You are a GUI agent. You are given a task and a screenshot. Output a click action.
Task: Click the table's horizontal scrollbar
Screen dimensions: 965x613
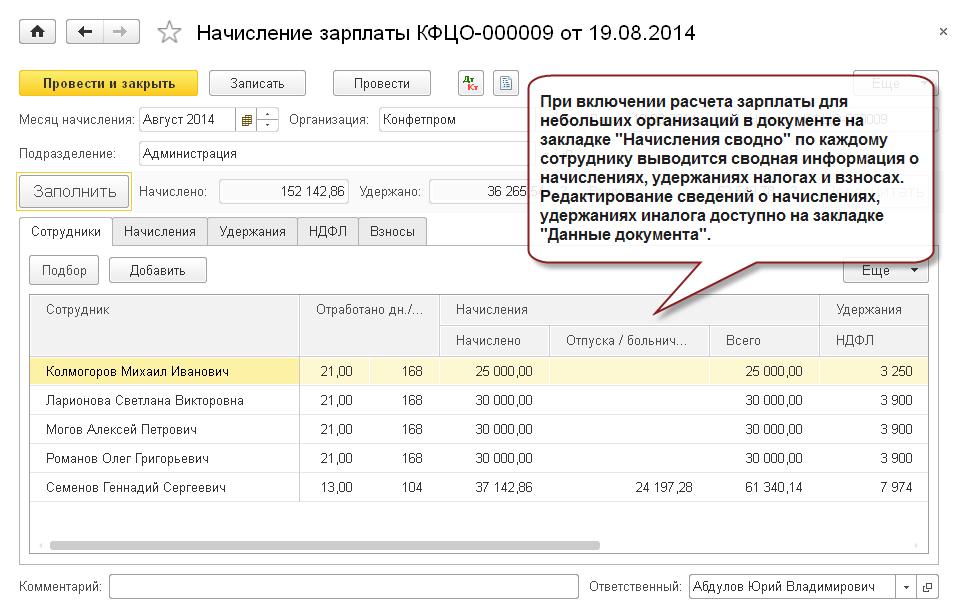click(324, 546)
